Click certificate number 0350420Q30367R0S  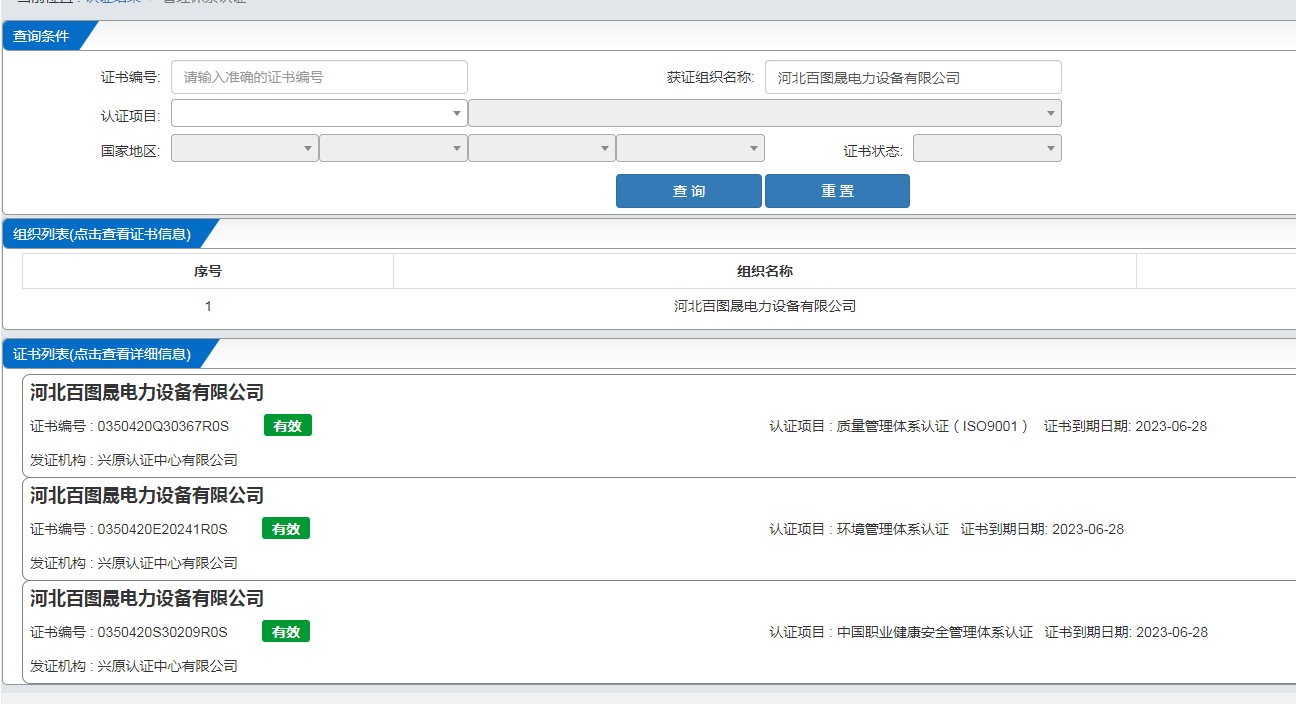point(163,426)
